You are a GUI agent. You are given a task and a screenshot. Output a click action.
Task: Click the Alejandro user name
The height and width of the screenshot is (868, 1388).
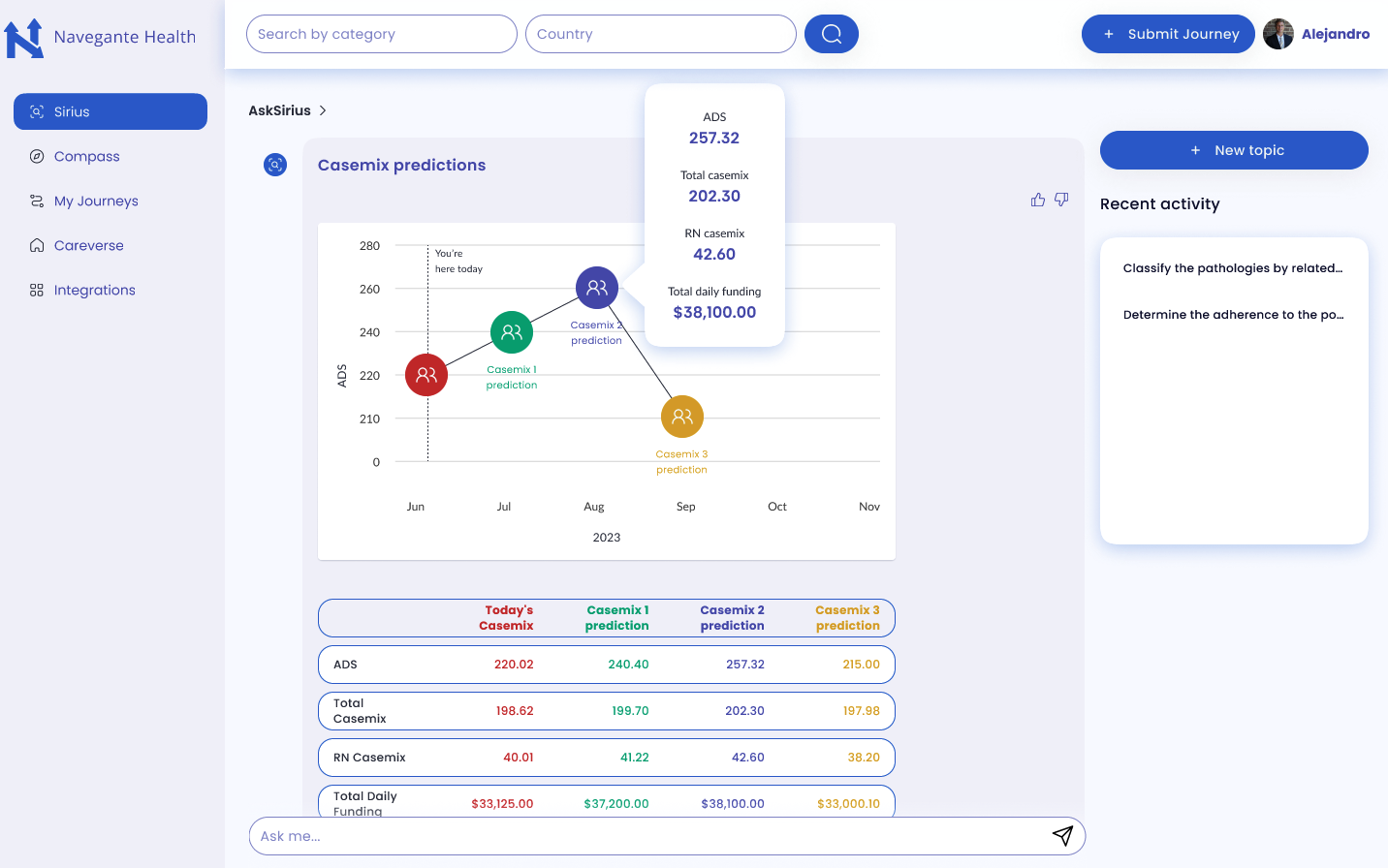[x=1336, y=34]
